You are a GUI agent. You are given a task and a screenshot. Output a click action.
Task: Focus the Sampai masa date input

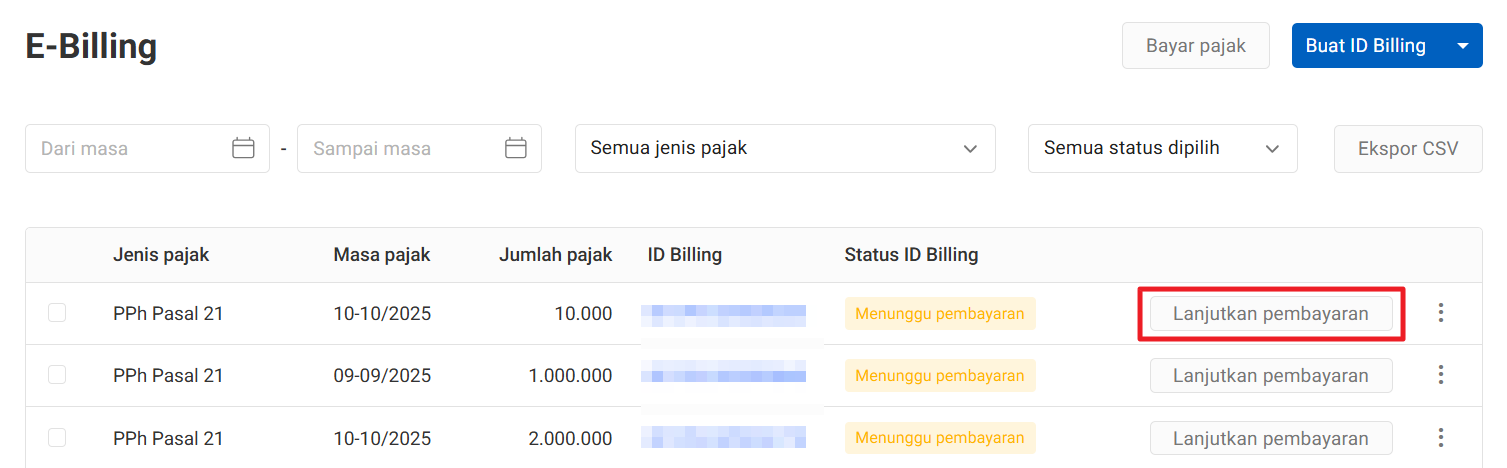coord(400,148)
